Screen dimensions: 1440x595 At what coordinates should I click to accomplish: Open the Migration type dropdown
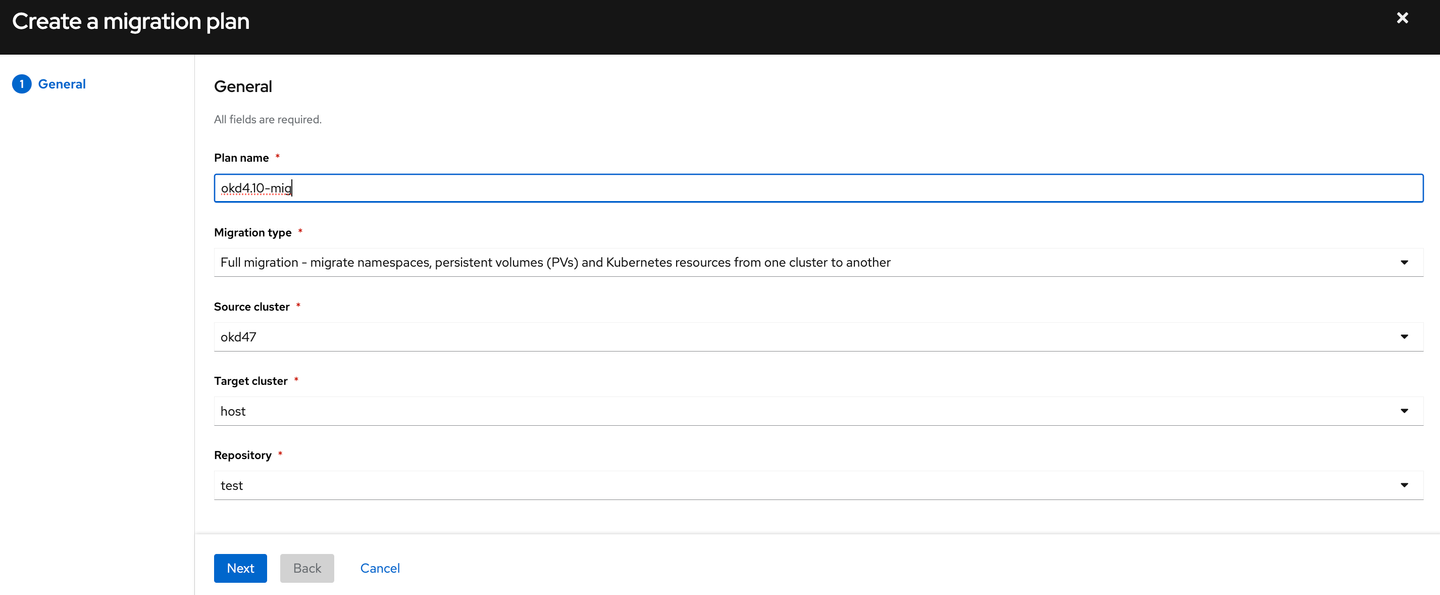pyautogui.click(x=818, y=262)
